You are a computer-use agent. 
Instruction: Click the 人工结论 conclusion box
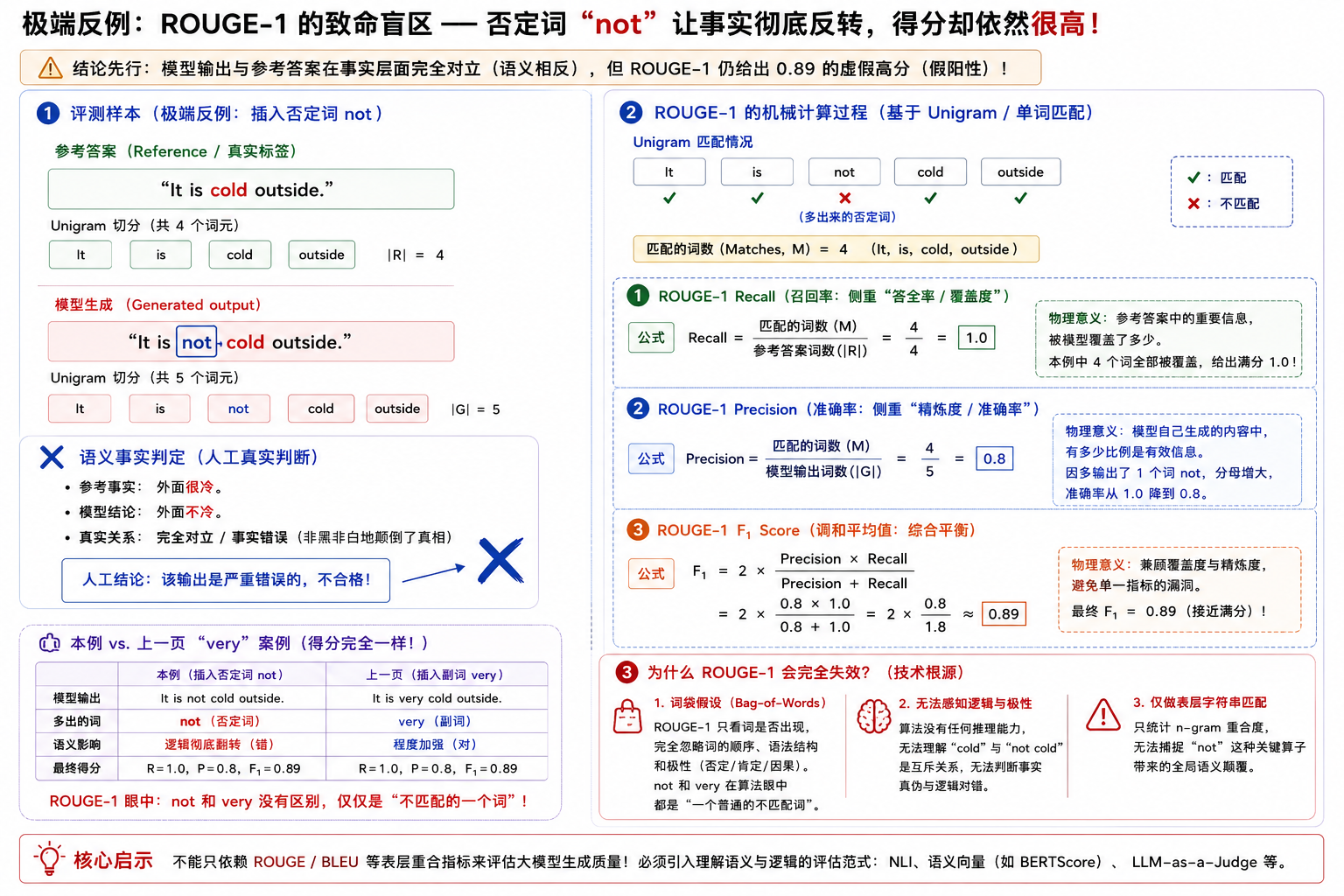pos(226,580)
